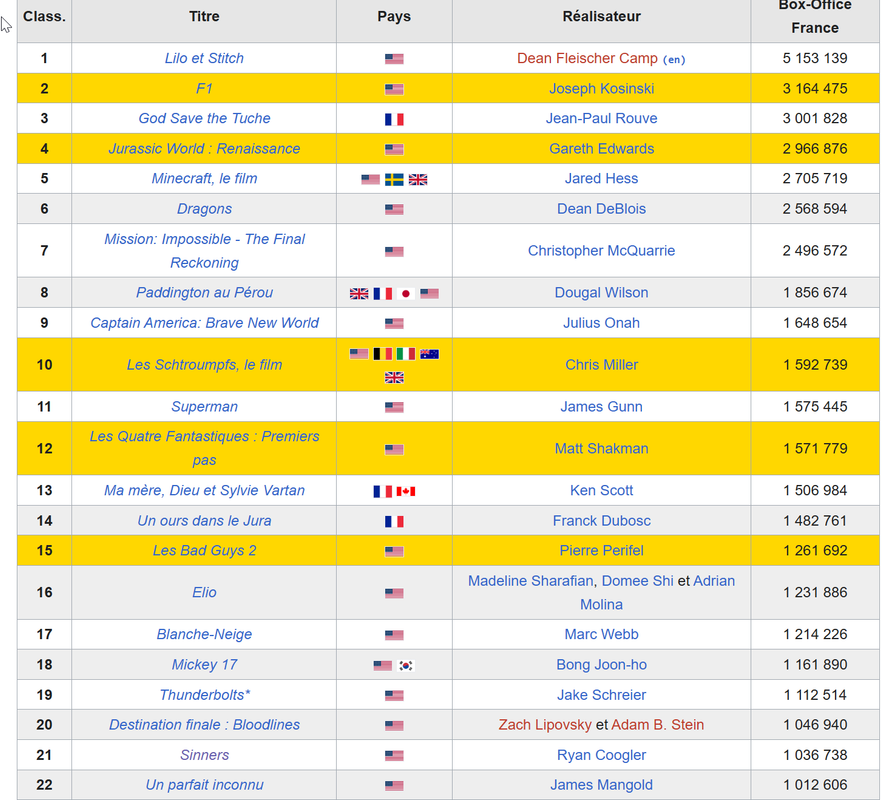This screenshot has width=884, height=800.
Task: Click the US flag in Dragons row
Action: pyautogui.click(x=394, y=209)
